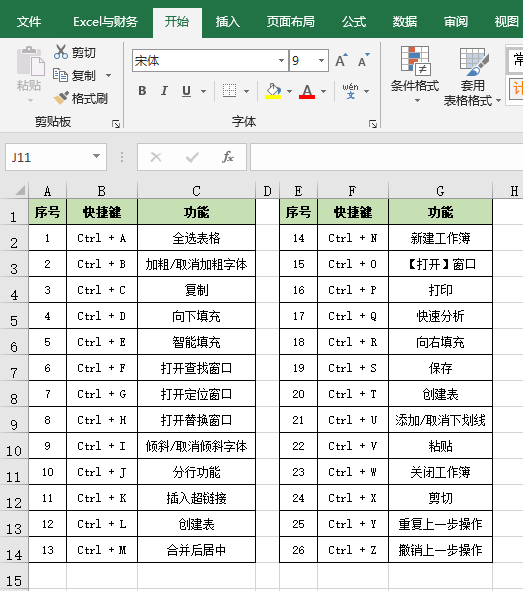Image resolution: width=523 pixels, height=591 pixels.
Task: Open the Conditional Formatting icon
Action: pyautogui.click(x=415, y=61)
